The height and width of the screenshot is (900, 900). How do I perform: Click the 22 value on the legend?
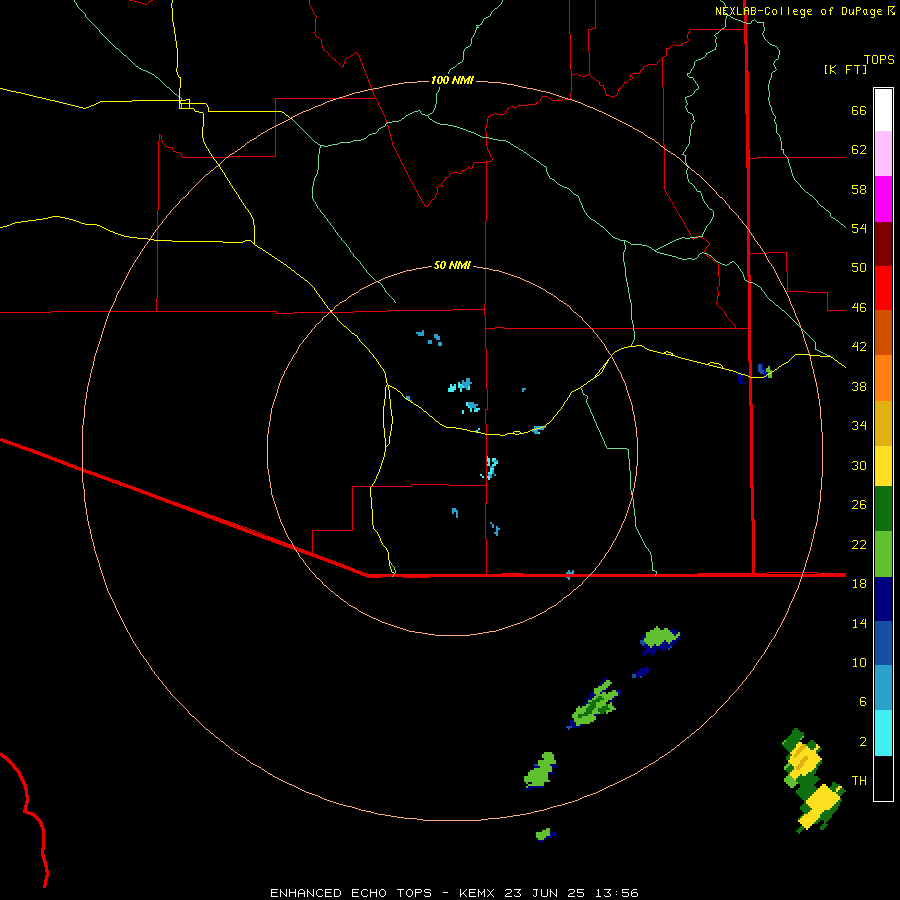(x=859, y=544)
